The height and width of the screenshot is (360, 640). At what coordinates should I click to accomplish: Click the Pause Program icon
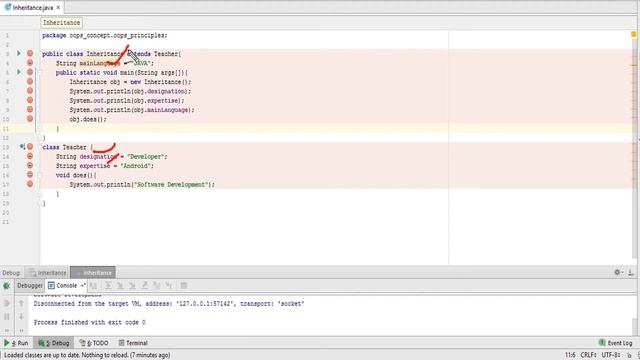point(7,316)
